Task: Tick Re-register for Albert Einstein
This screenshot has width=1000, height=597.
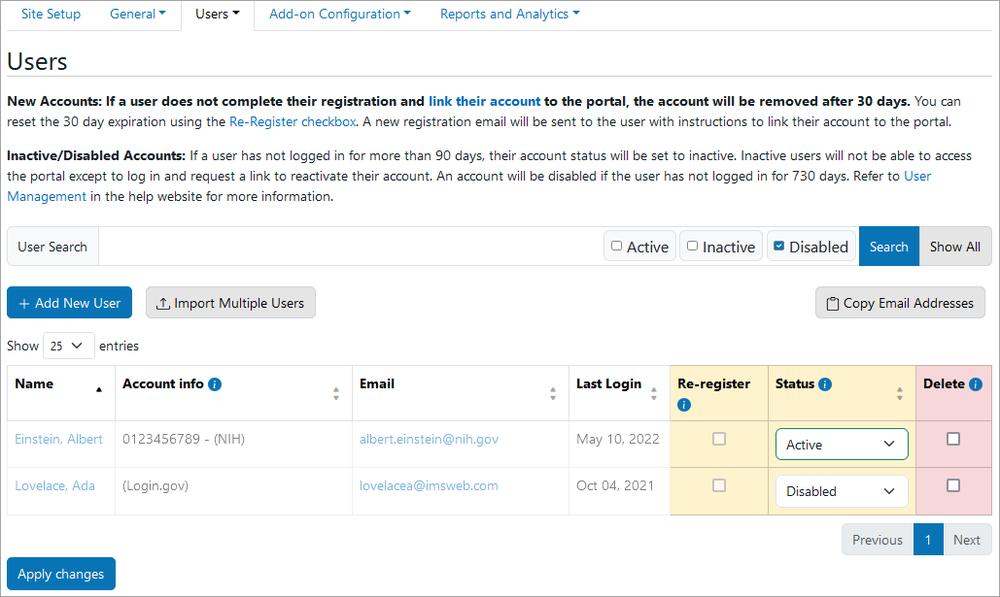Action: (719, 439)
